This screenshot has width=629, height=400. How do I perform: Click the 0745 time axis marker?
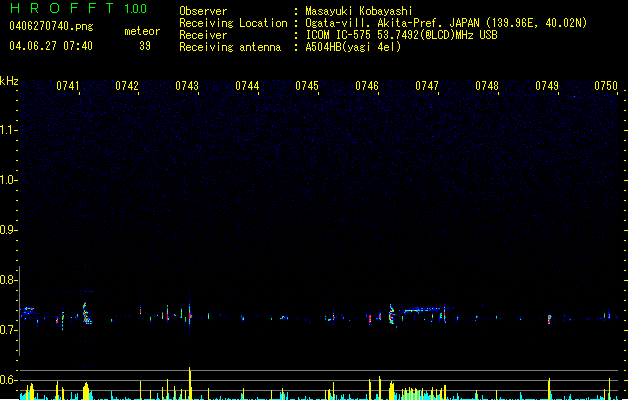(x=307, y=86)
